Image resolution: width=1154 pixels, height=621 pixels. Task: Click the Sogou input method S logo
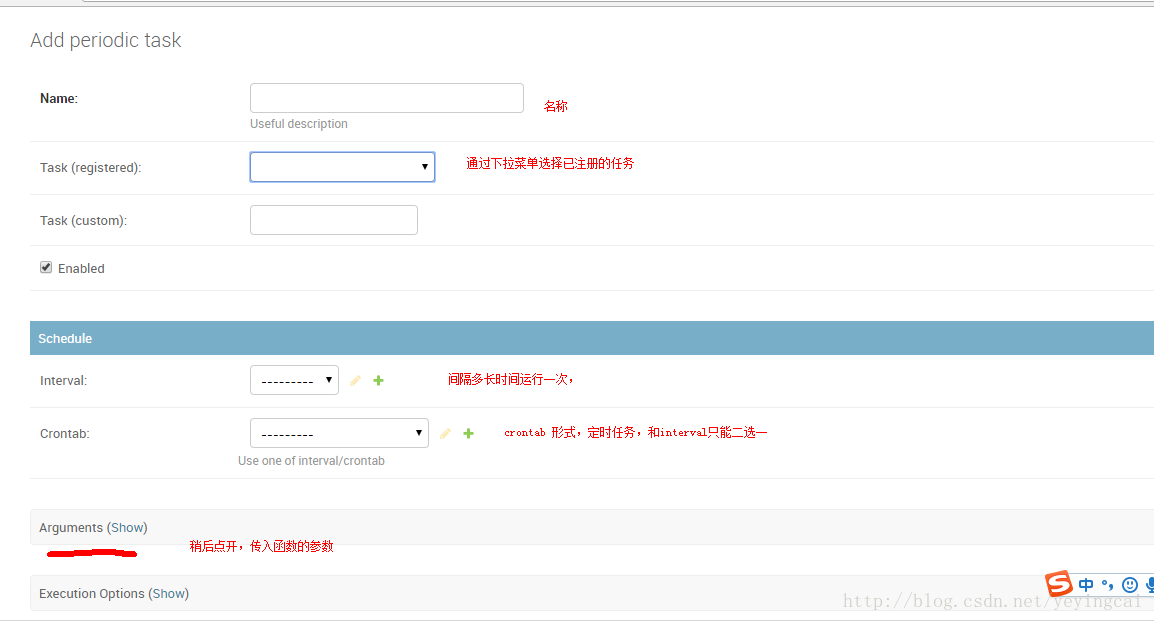[x=1058, y=584]
